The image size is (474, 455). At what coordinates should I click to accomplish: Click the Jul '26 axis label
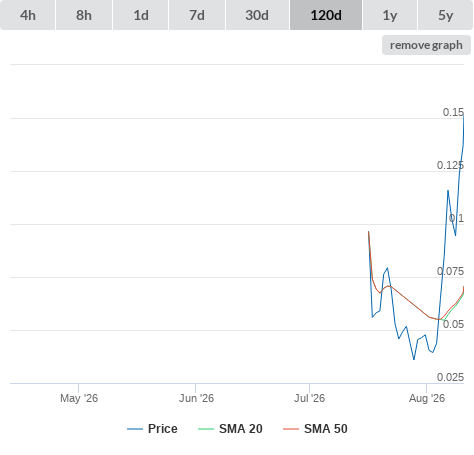point(309,398)
